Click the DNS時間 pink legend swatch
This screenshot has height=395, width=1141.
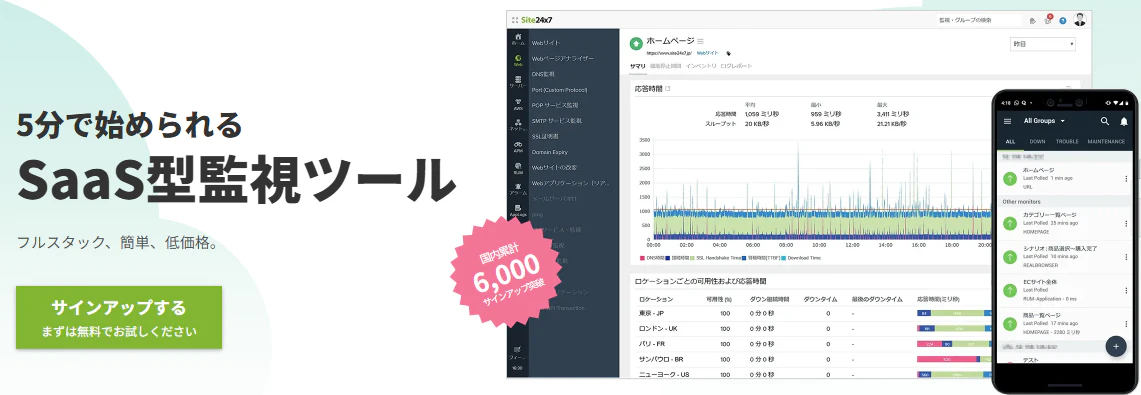[643, 258]
